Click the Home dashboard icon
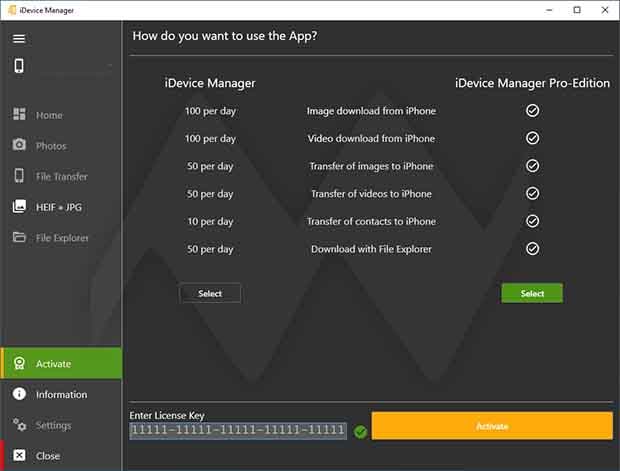The width and height of the screenshot is (620, 471). (19, 114)
